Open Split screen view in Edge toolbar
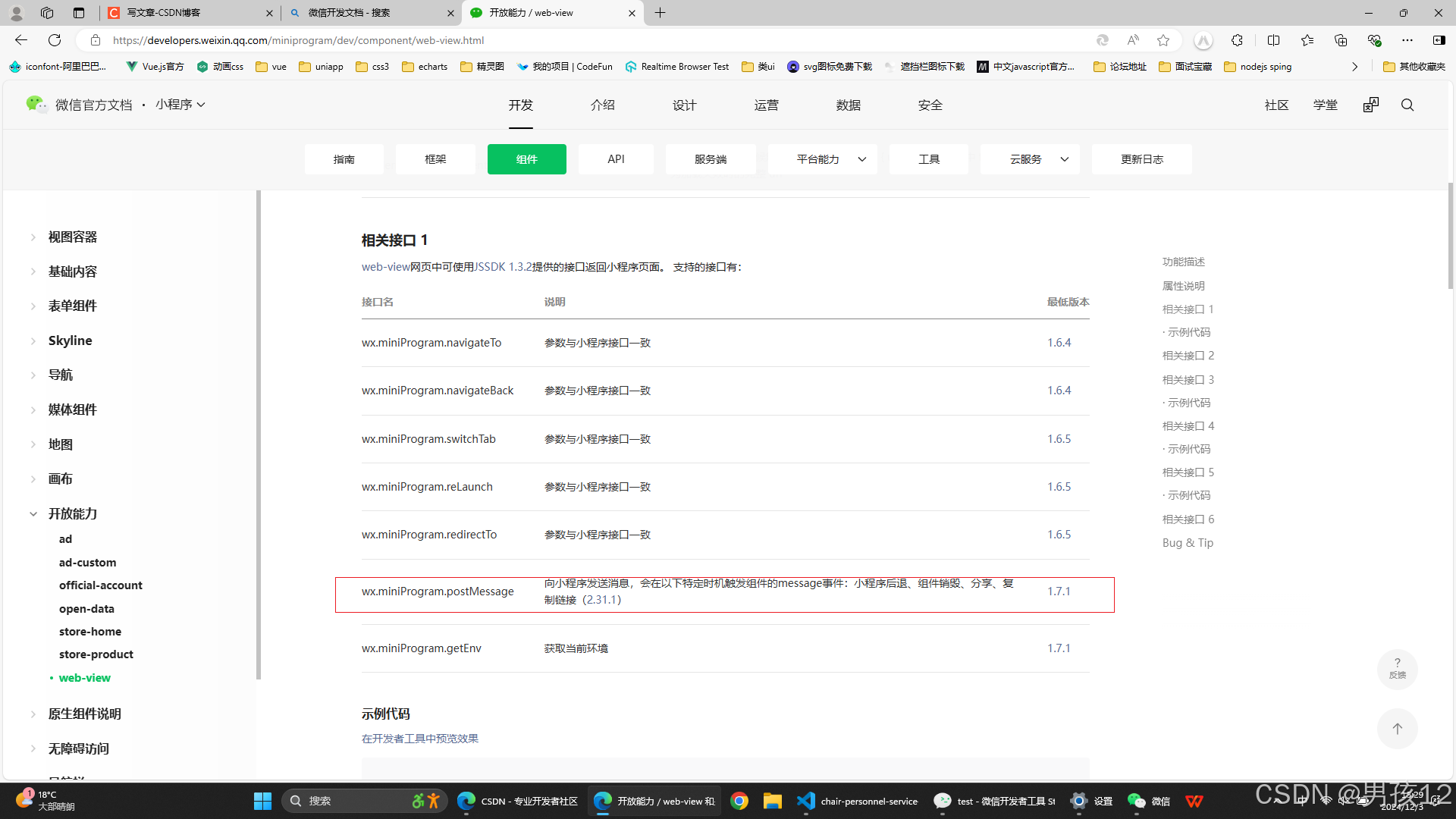The width and height of the screenshot is (1456, 819). [x=1273, y=40]
